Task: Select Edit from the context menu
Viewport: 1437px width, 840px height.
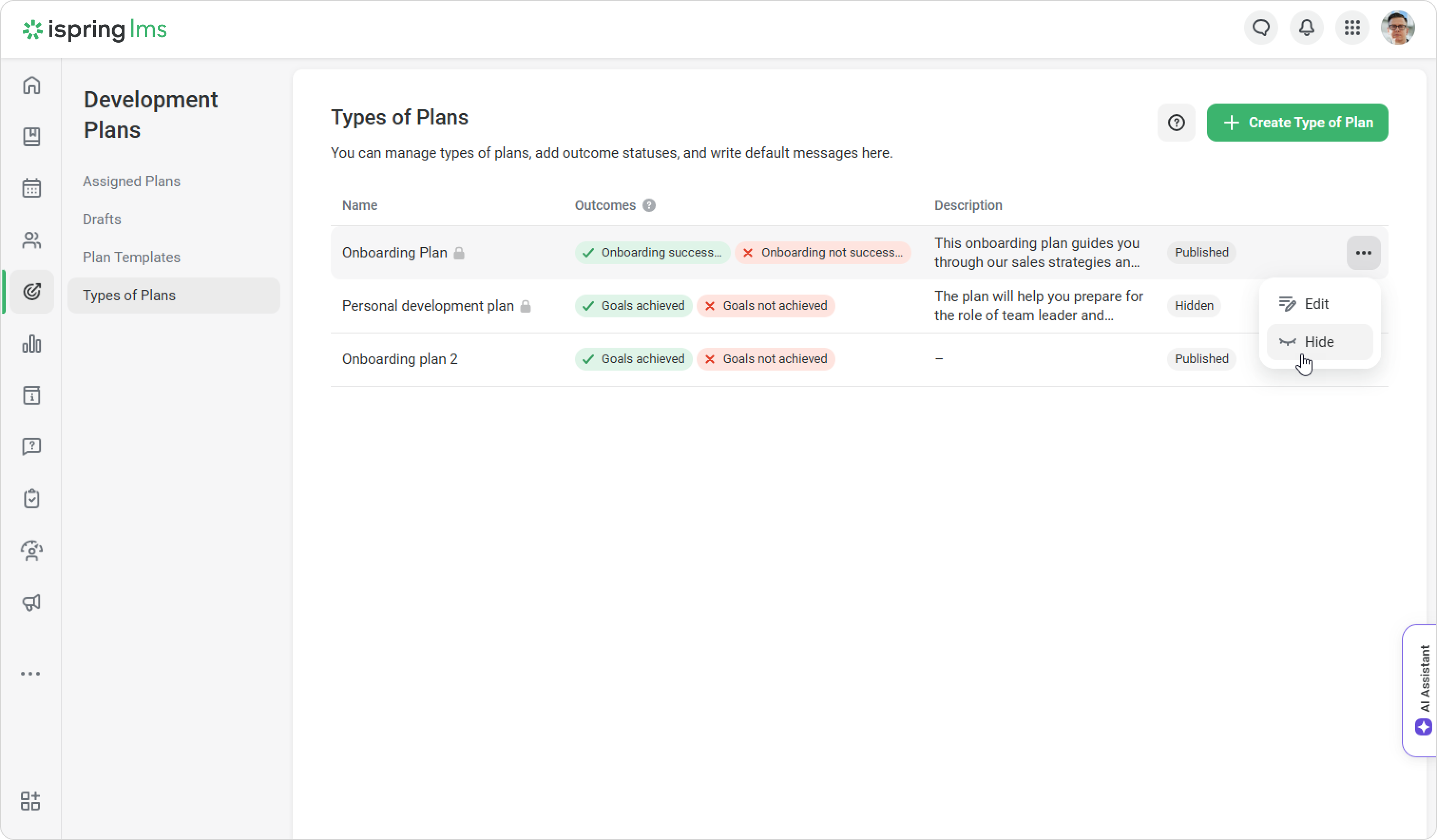Action: point(1316,304)
